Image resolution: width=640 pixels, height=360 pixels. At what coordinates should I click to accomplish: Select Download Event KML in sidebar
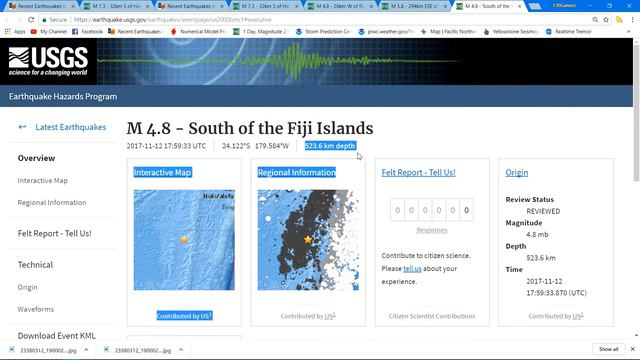click(x=56, y=336)
